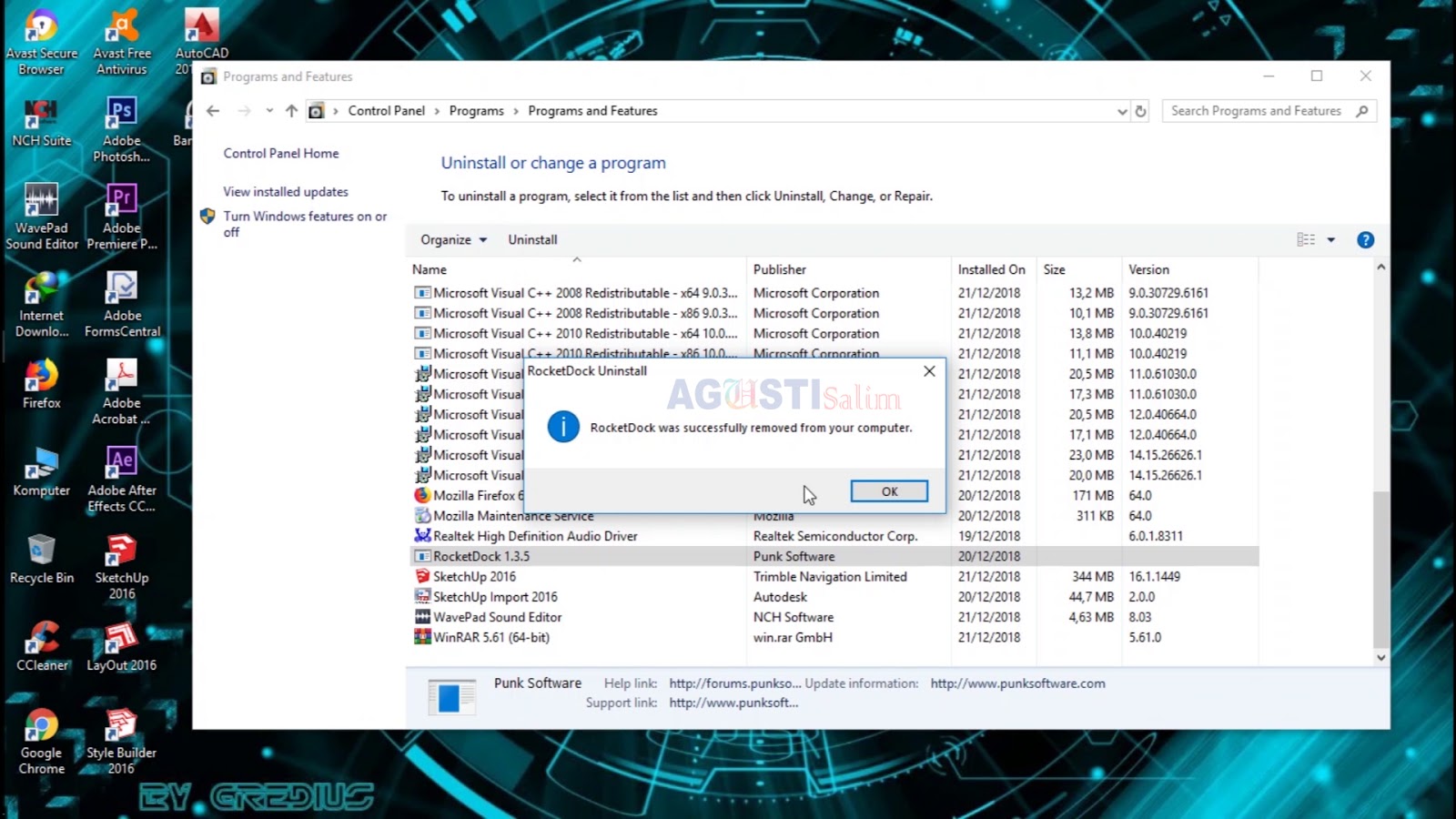1456x819 pixels.
Task: Click in Search Programs and Features field
Action: (1257, 111)
